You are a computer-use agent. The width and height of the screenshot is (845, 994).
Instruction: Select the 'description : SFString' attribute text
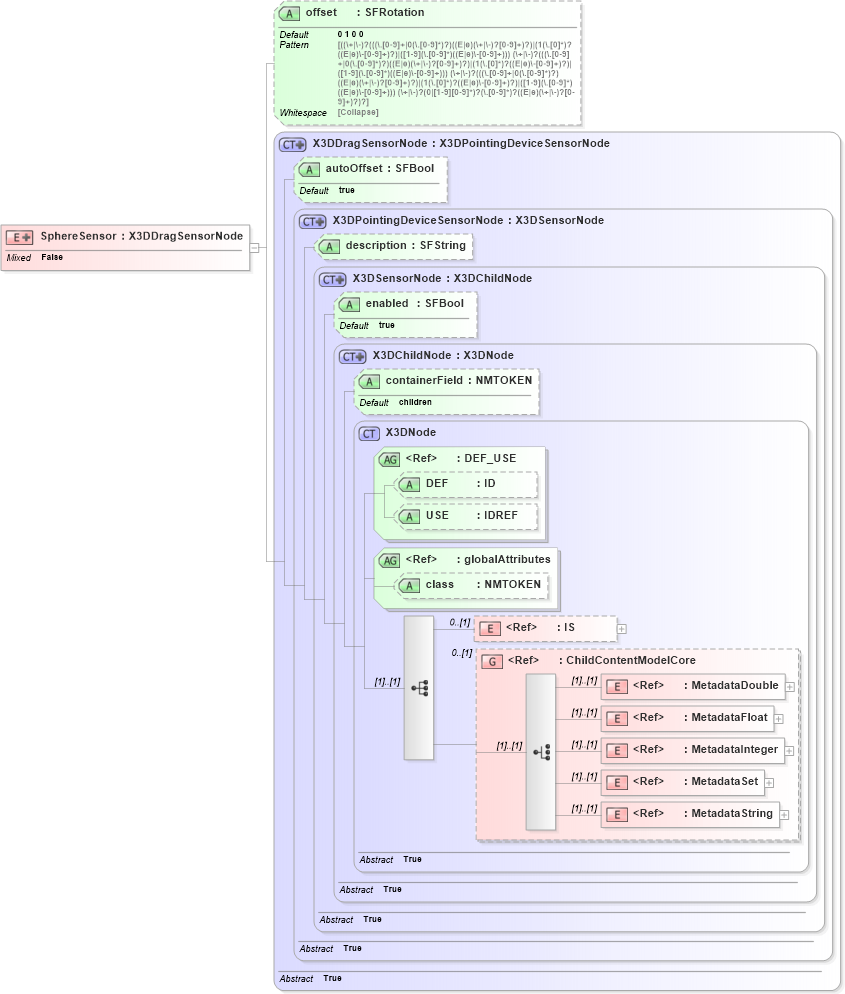(406, 245)
